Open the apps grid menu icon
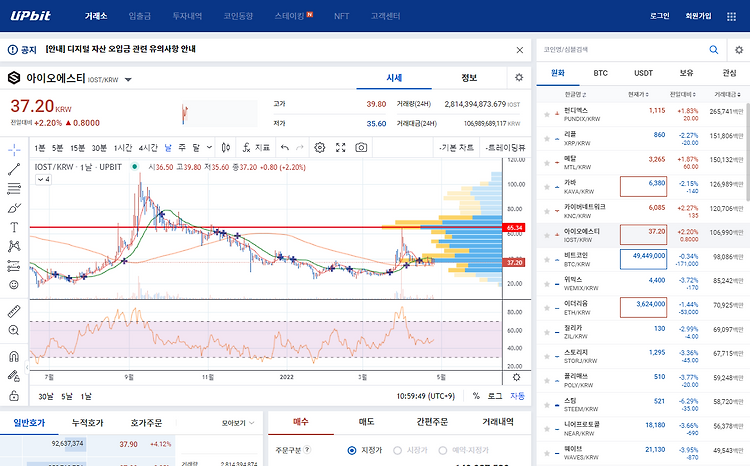The image size is (750, 466). pos(731,16)
